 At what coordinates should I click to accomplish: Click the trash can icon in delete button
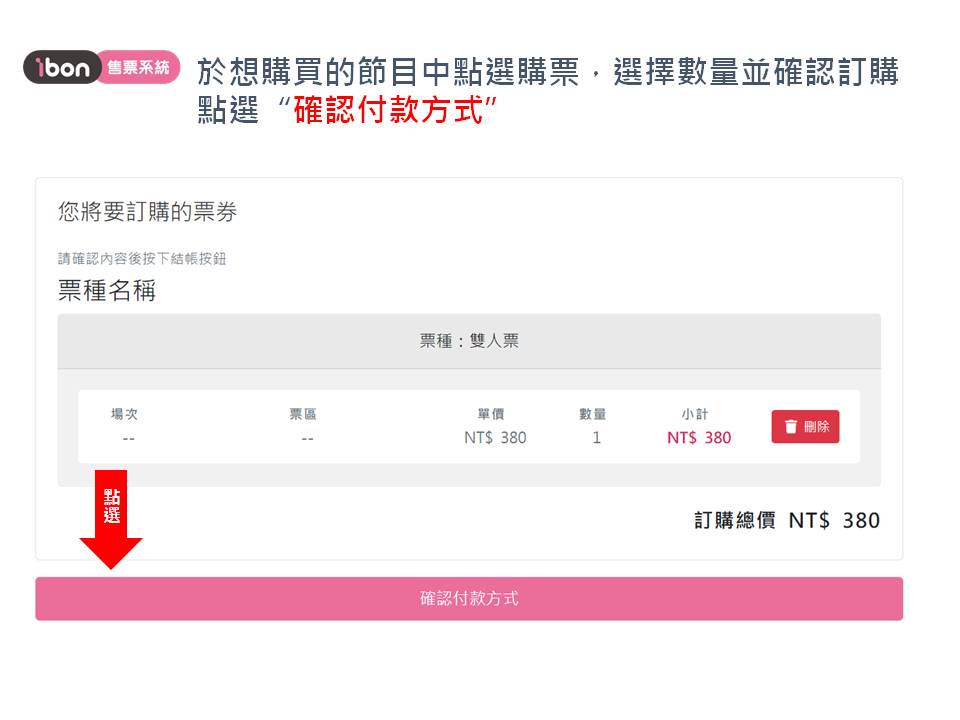(x=791, y=427)
